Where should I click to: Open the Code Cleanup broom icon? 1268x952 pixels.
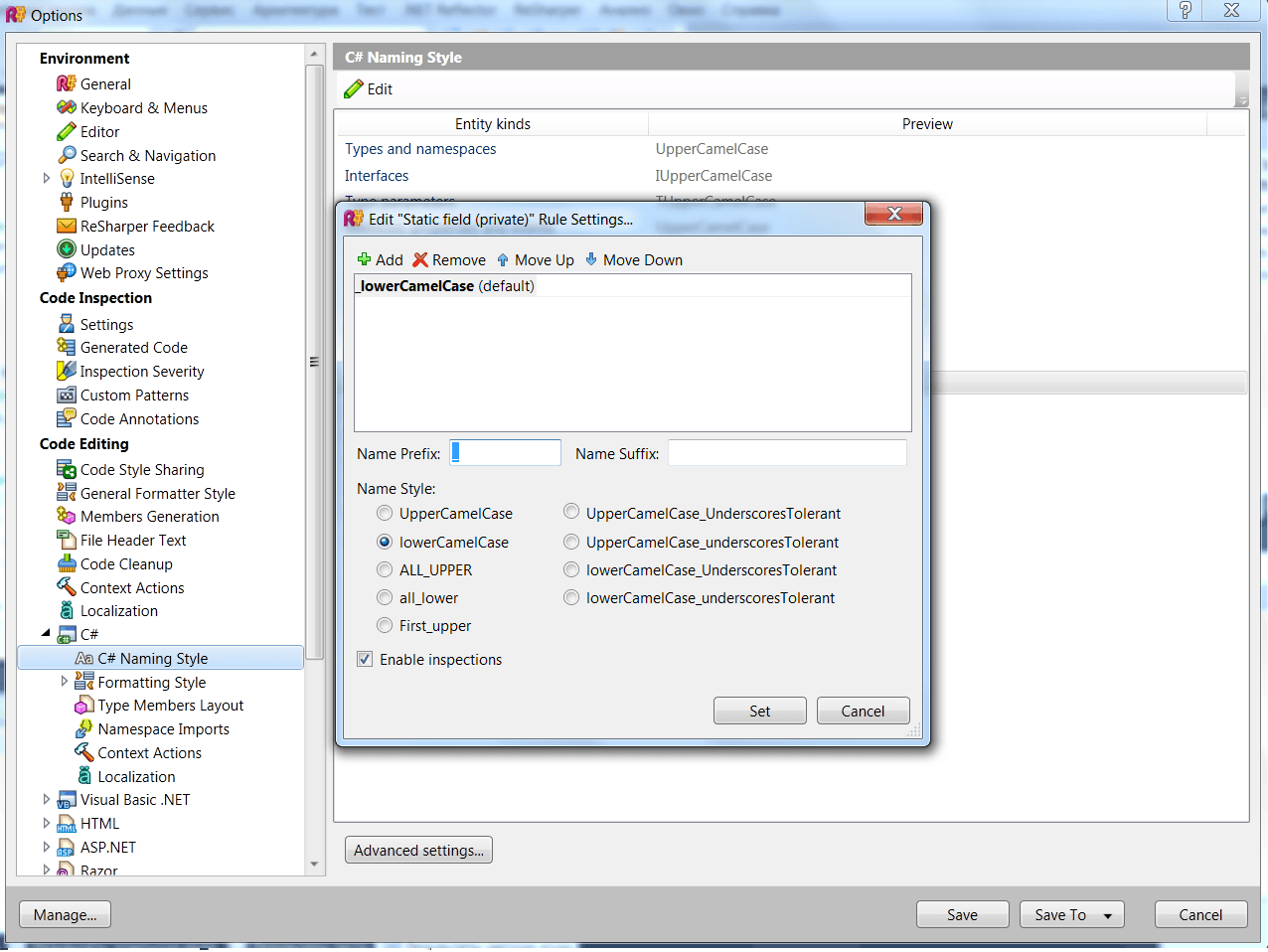pyautogui.click(x=67, y=563)
